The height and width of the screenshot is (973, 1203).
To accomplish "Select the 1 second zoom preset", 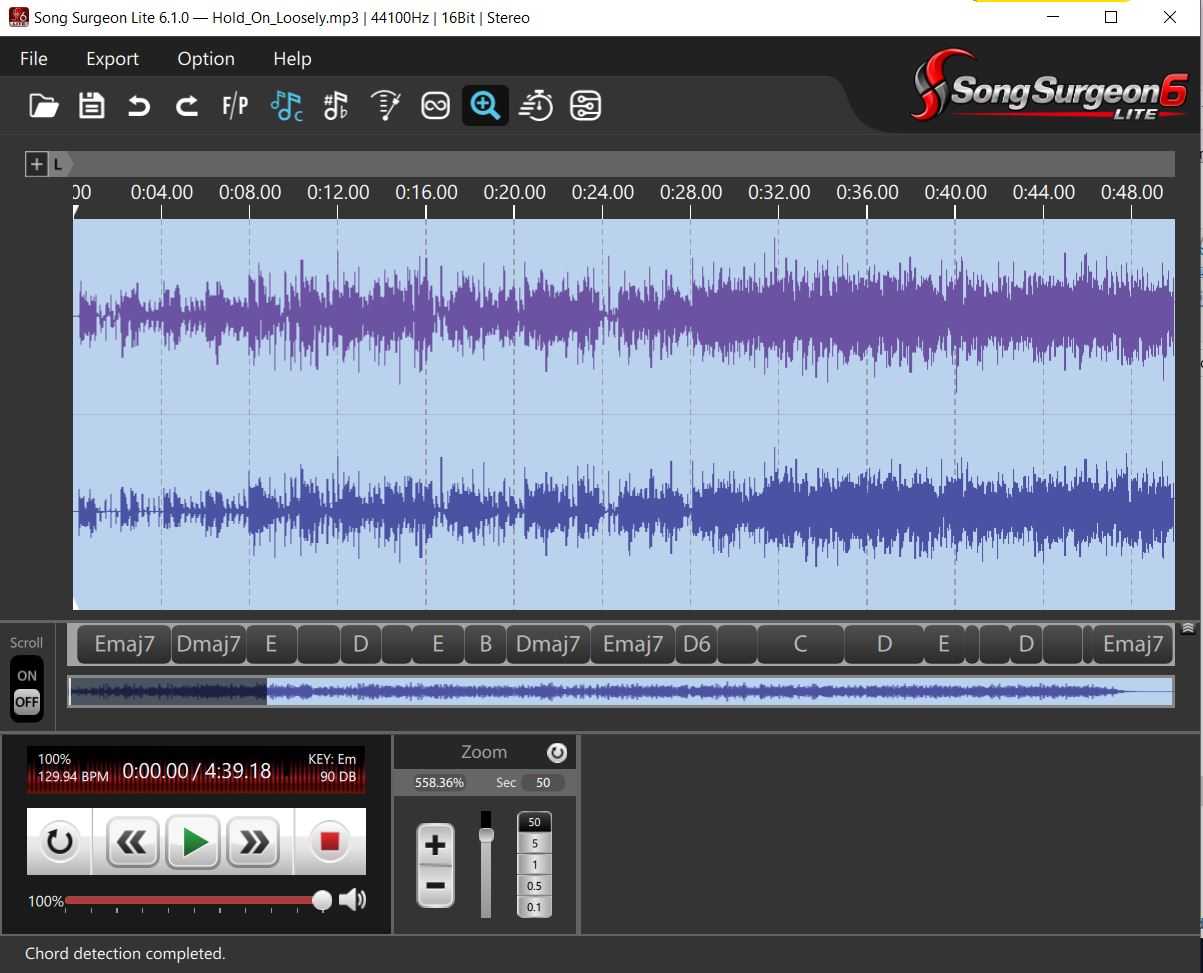I will coord(534,864).
